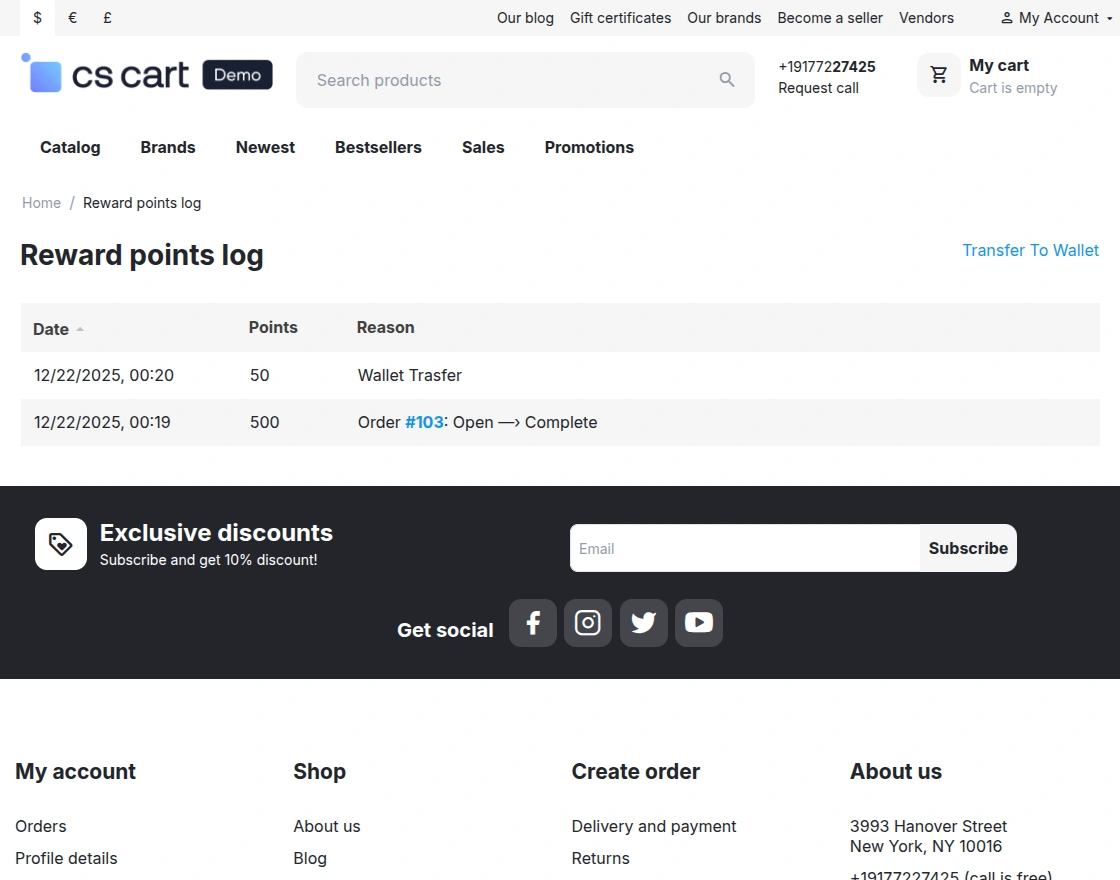This screenshot has width=1120, height=880.
Task: Click the Twitter social icon
Action: [x=643, y=622]
